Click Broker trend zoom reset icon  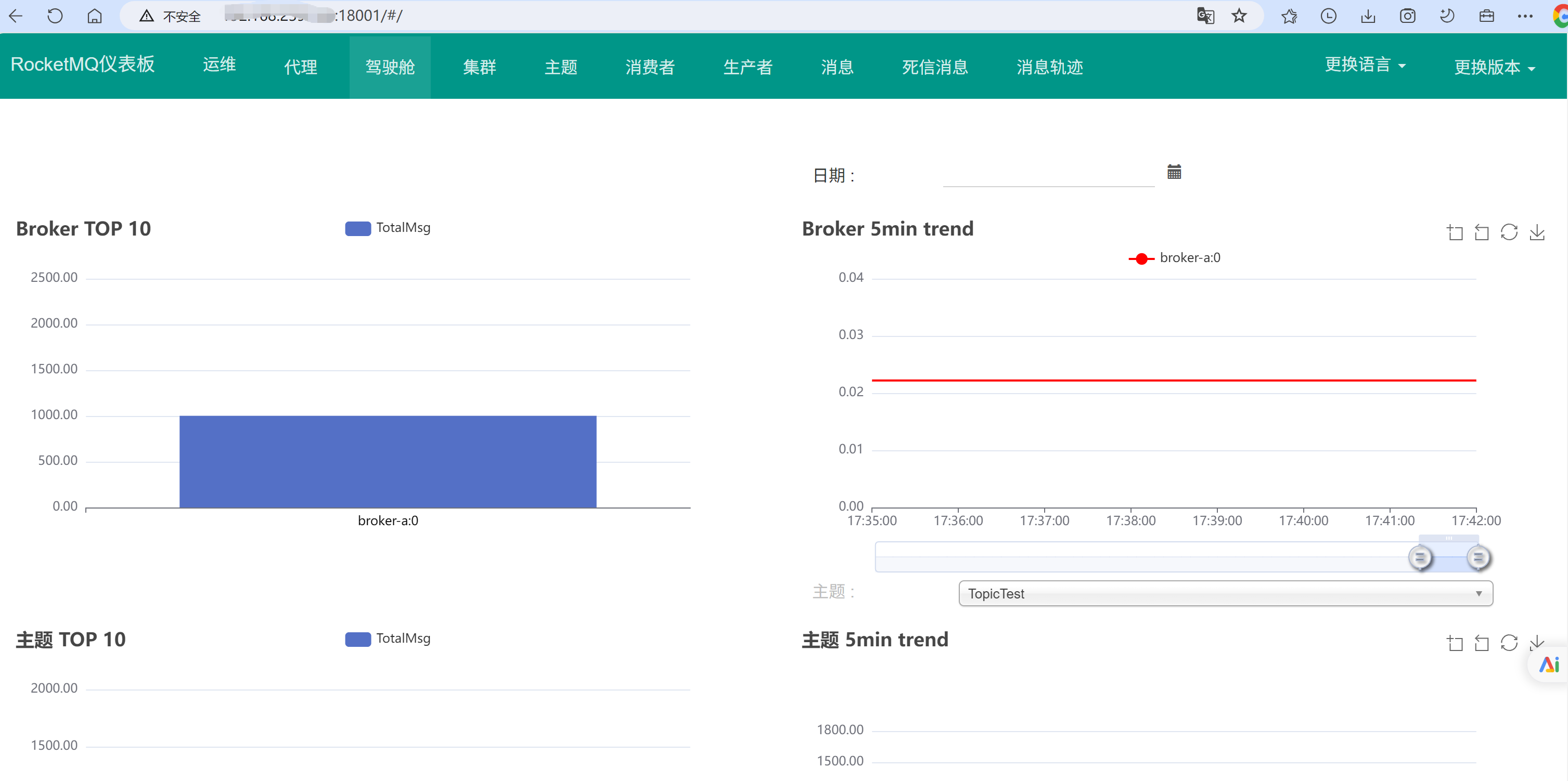pos(1482,232)
